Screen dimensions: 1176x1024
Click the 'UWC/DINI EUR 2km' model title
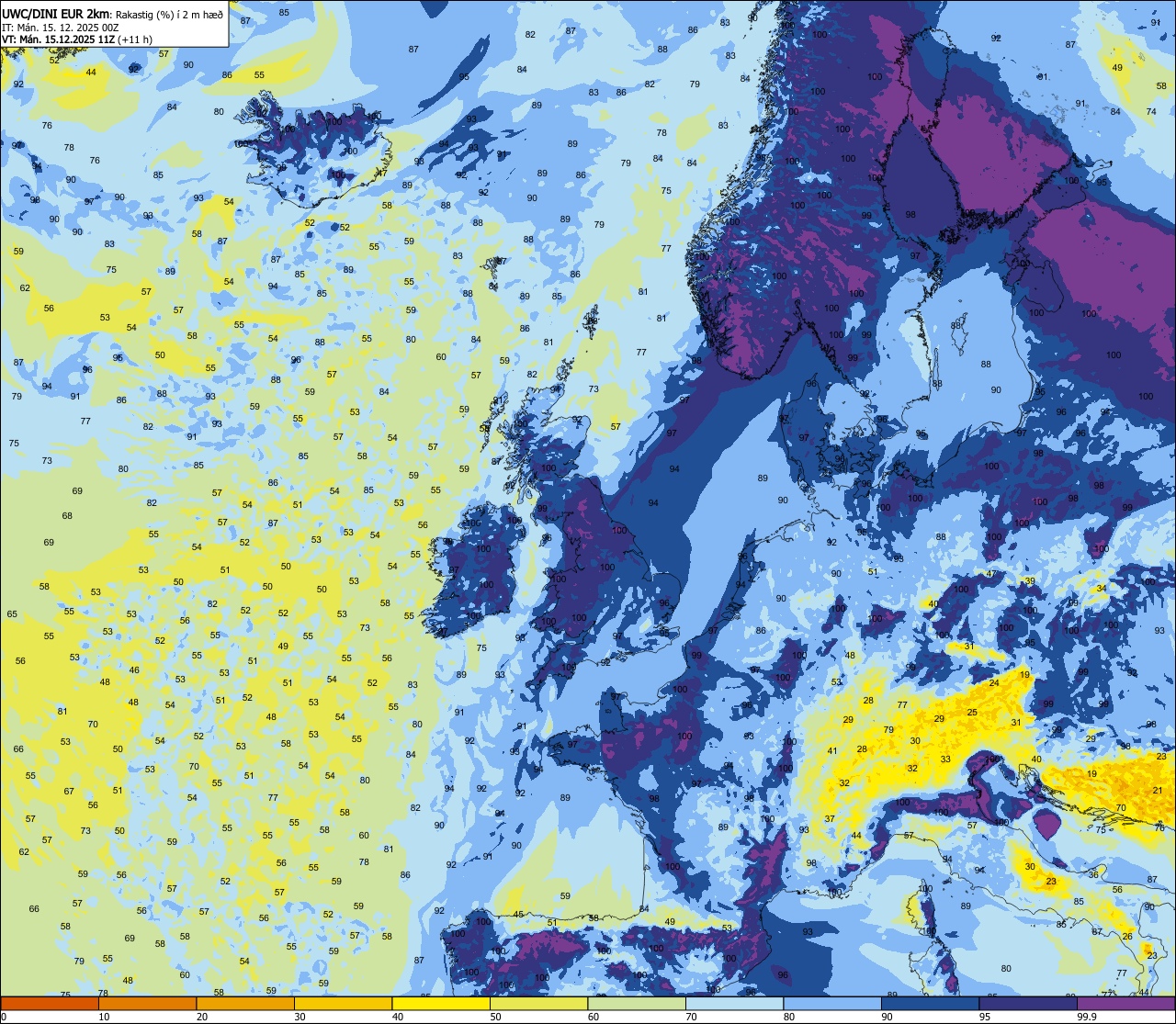[56, 13]
